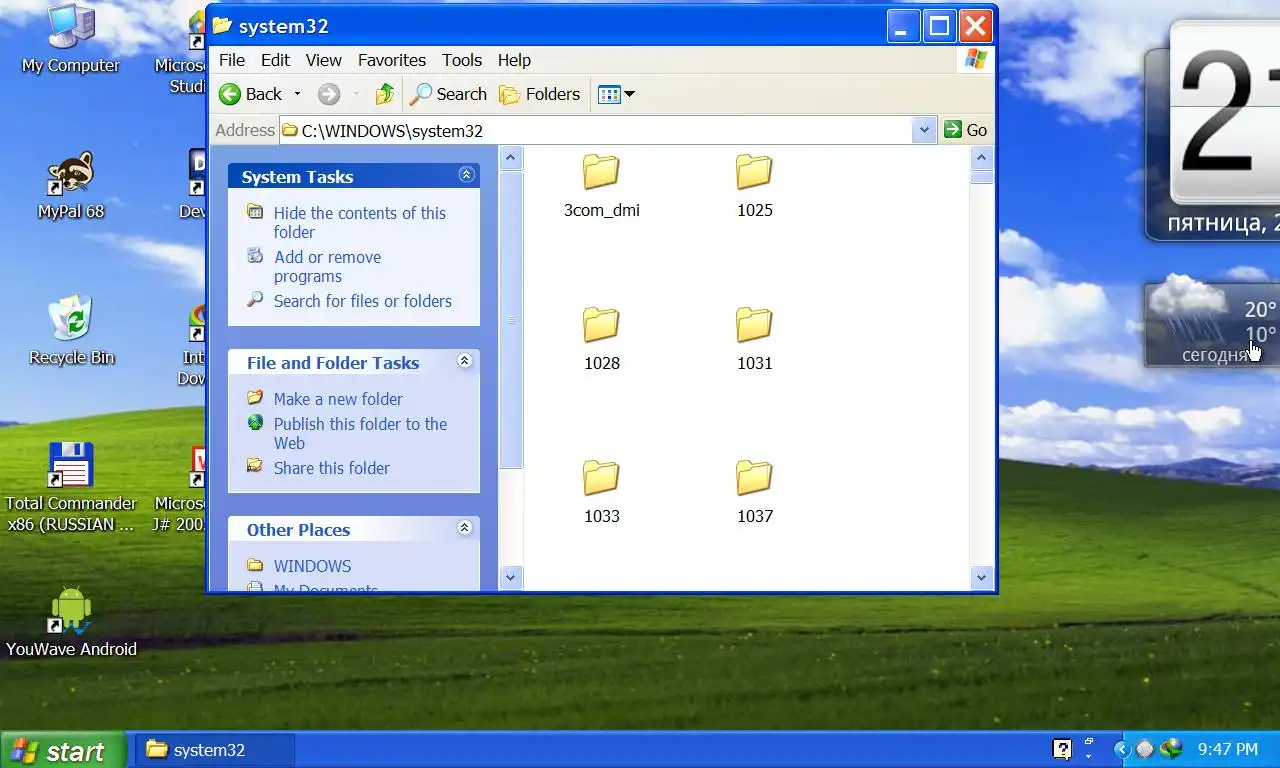This screenshot has width=1280, height=768.
Task: Click the help question mark tray icon
Action: (x=1062, y=749)
